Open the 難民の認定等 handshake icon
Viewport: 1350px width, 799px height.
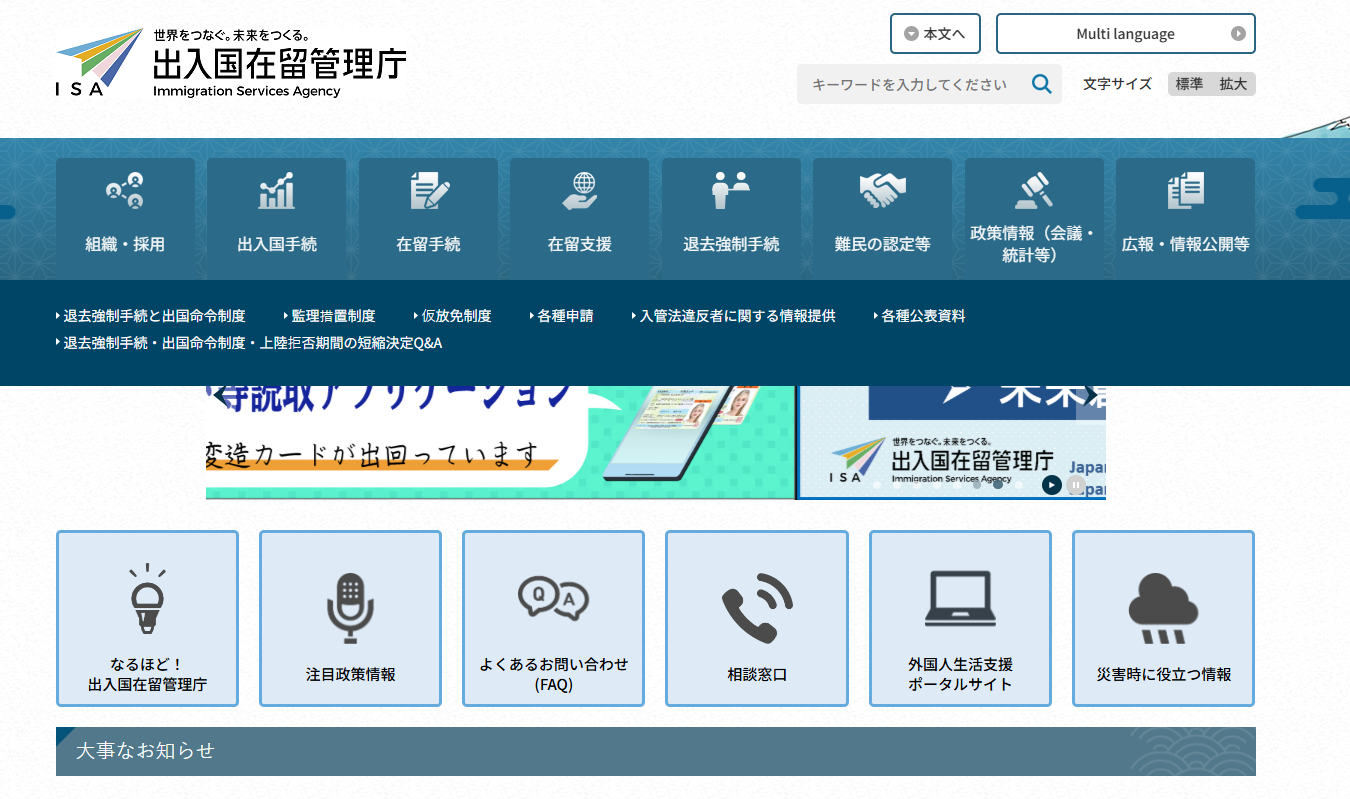click(883, 190)
